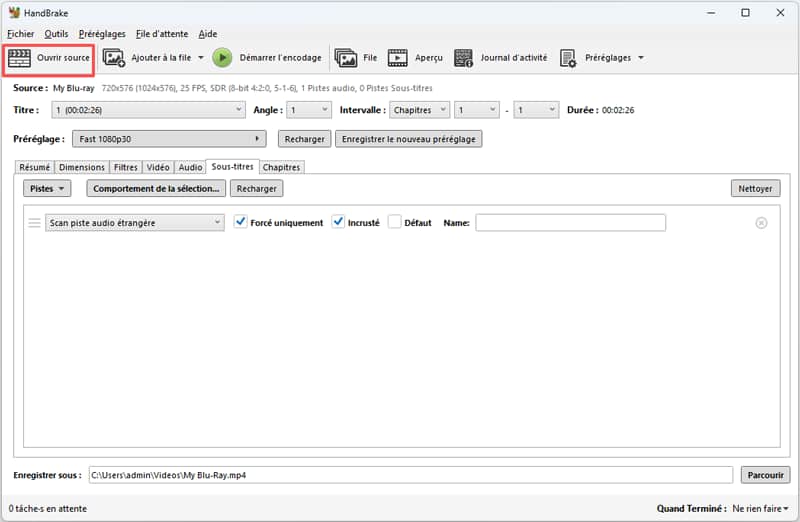Screen dimensions: 800x522
Task: Open the File d'attente menu
Action: 162,34
